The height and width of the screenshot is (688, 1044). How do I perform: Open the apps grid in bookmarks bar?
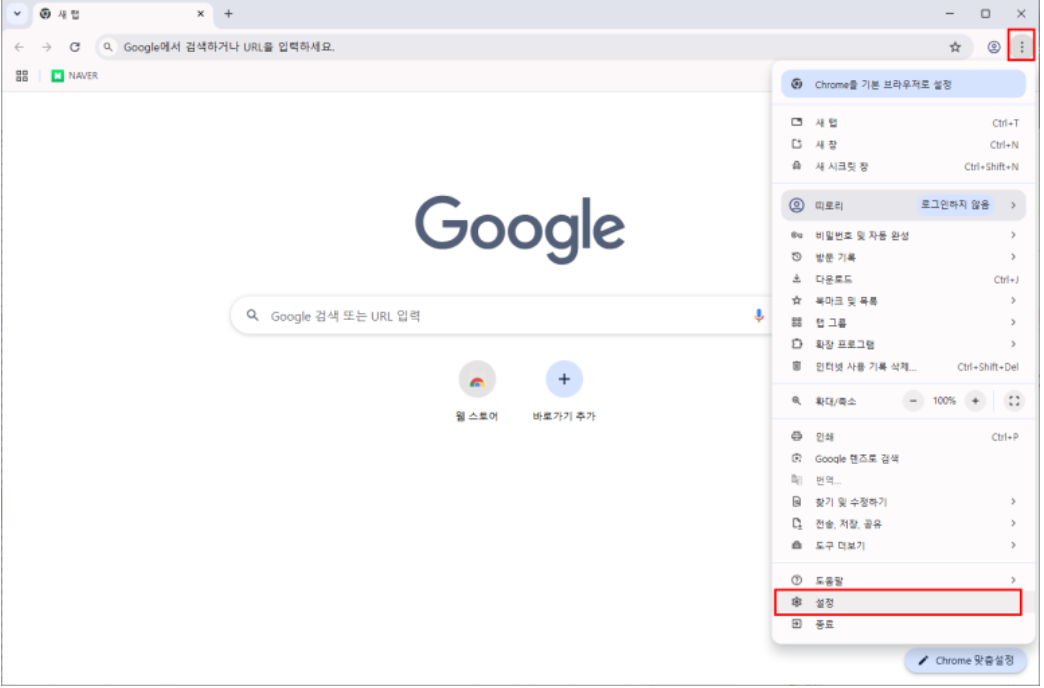click(22, 76)
